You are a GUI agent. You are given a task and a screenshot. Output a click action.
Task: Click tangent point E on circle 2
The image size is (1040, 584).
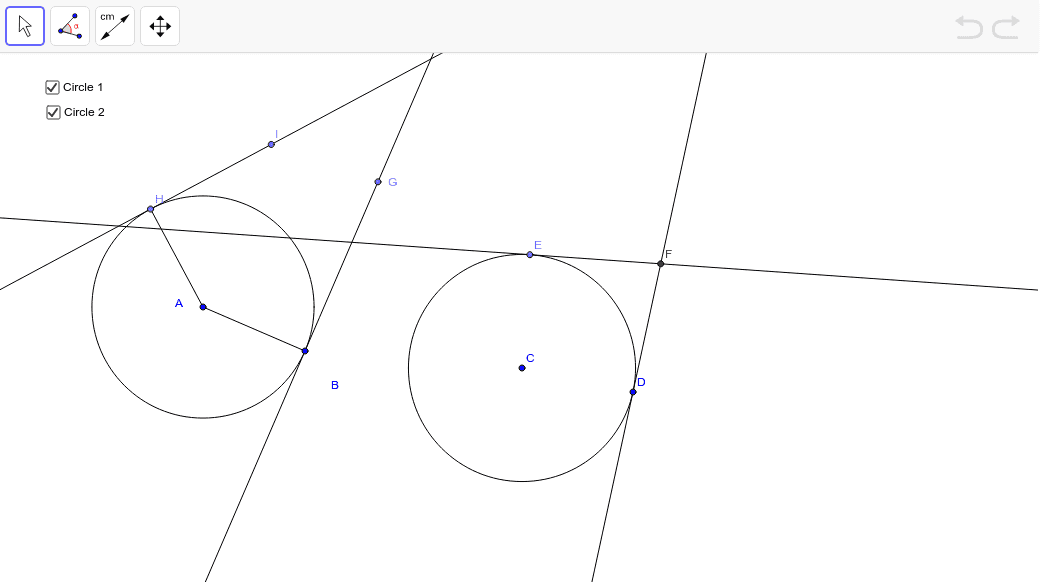point(529,255)
